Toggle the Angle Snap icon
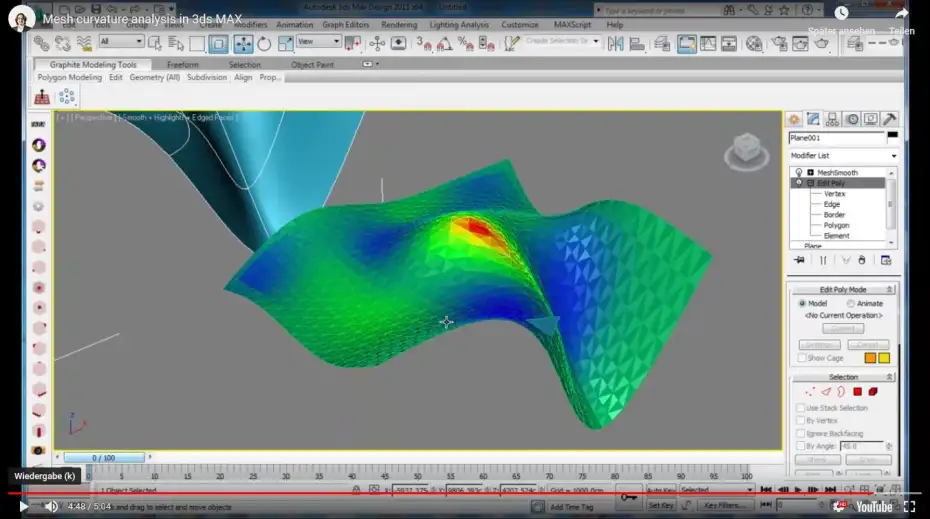 point(444,44)
